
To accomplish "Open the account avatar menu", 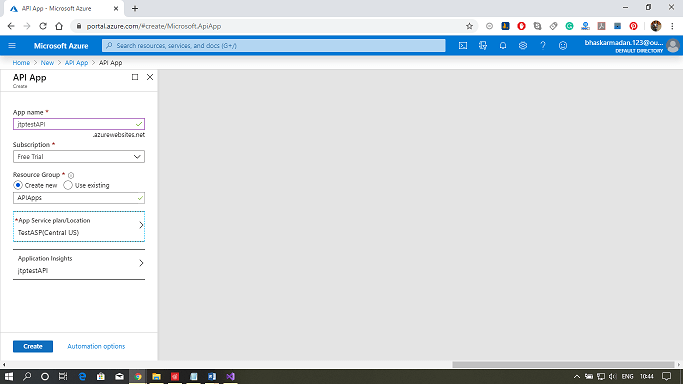I will [673, 46].
